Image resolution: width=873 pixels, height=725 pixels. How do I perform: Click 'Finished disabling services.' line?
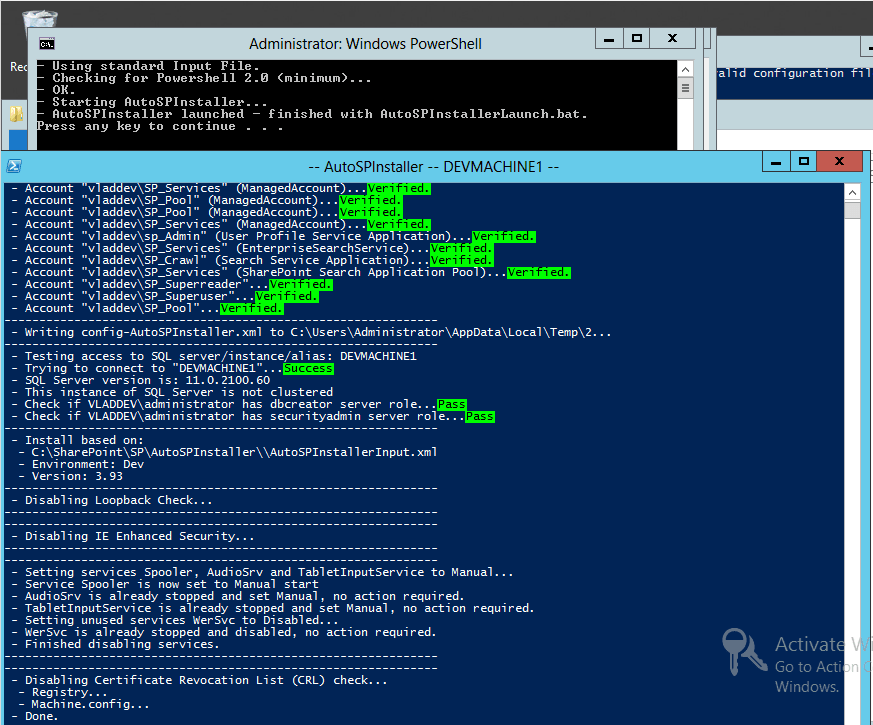(115, 644)
